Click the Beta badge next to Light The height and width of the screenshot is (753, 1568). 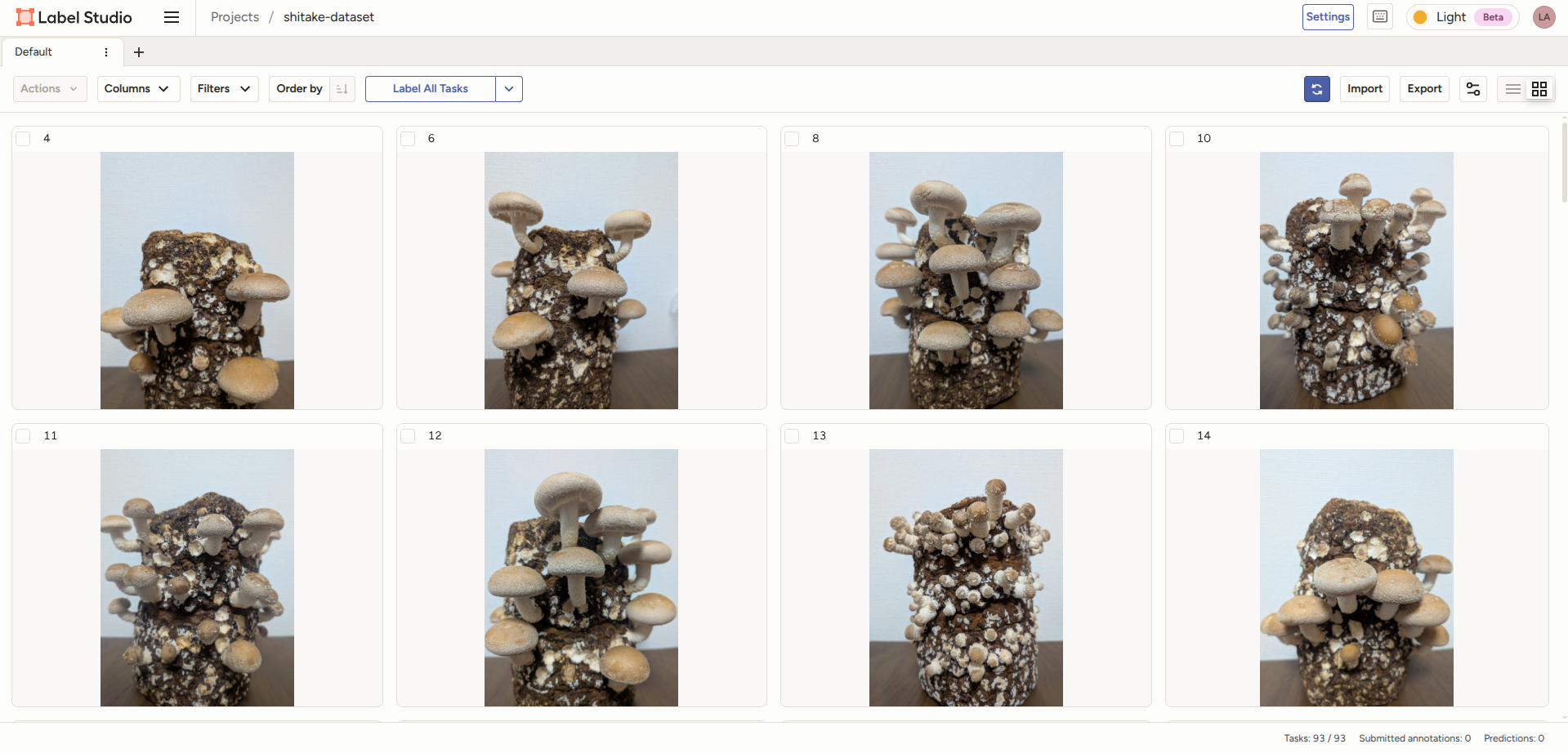click(1493, 17)
